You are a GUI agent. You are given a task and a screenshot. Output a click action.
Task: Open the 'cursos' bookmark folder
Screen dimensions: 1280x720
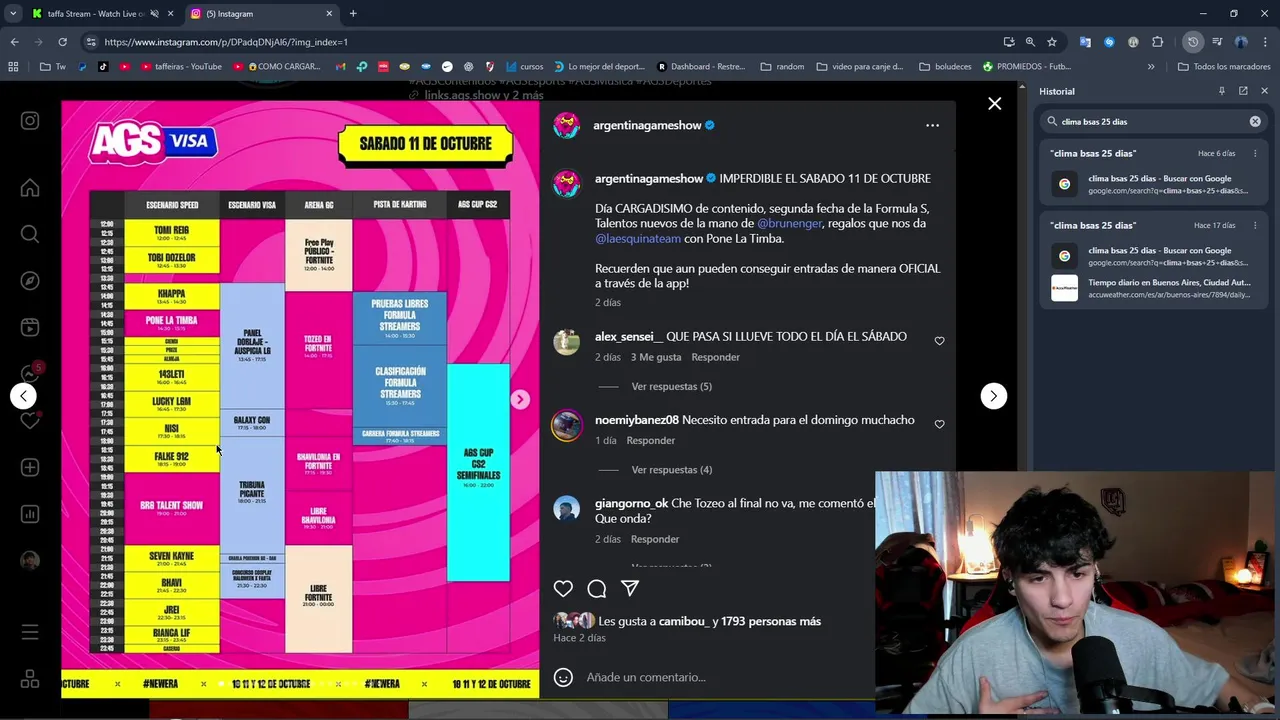[x=525, y=67]
